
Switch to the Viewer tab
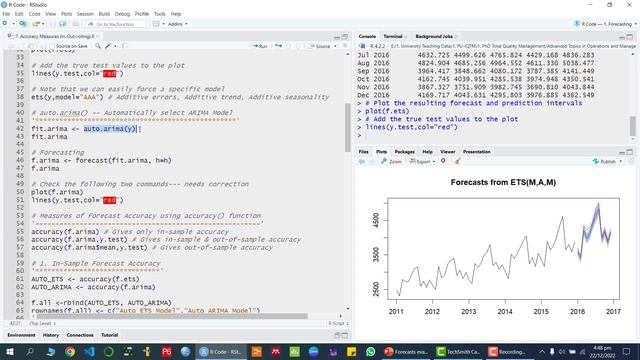click(x=448, y=152)
